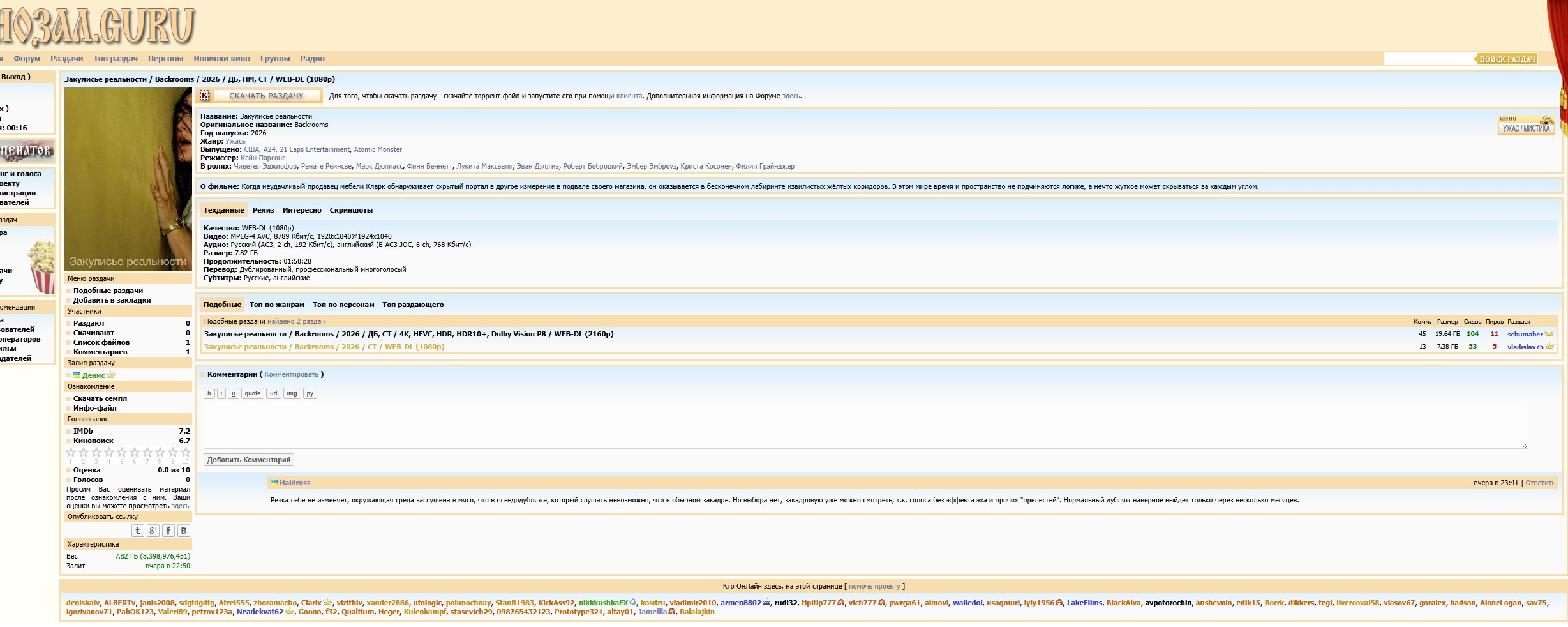The width and height of the screenshot is (1568, 627).
Task: Focus the comment text area
Action: pos(866,425)
